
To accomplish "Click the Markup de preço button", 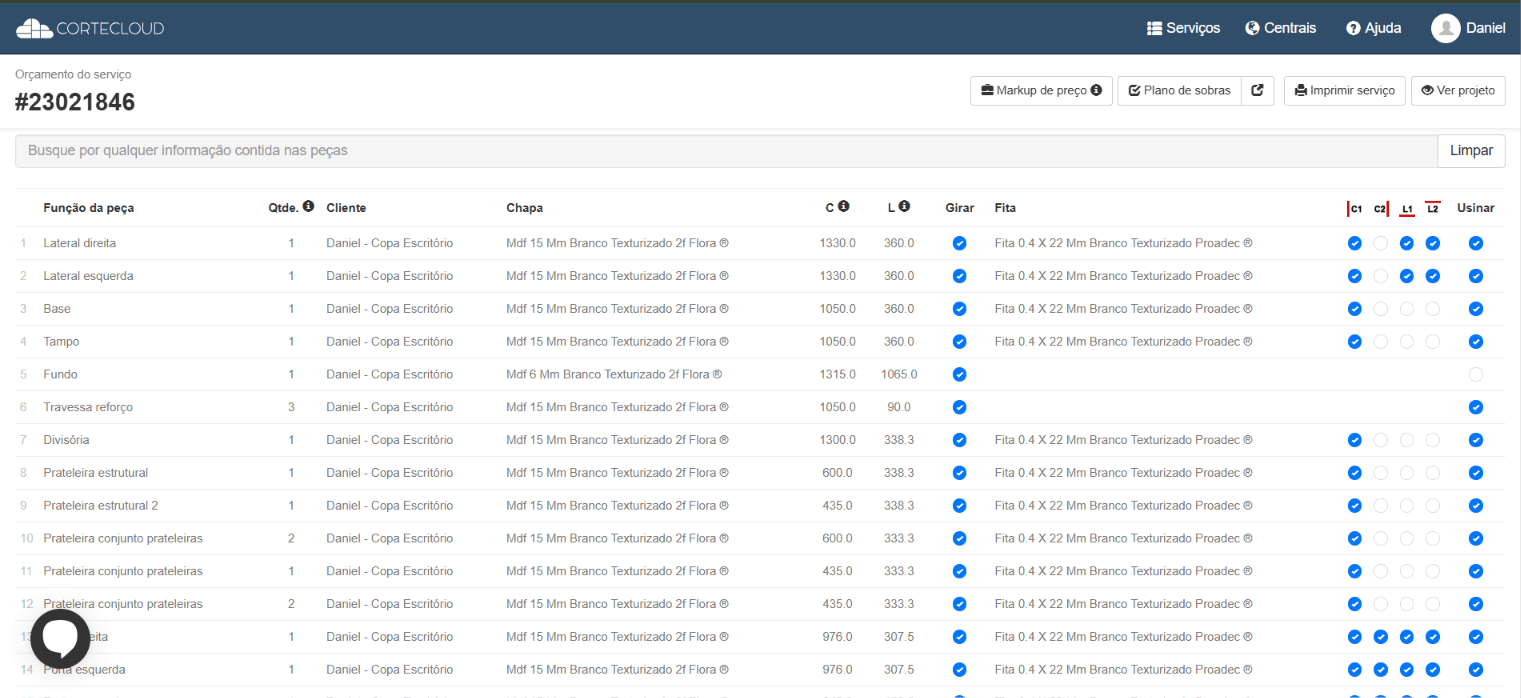I will pyautogui.click(x=1041, y=90).
